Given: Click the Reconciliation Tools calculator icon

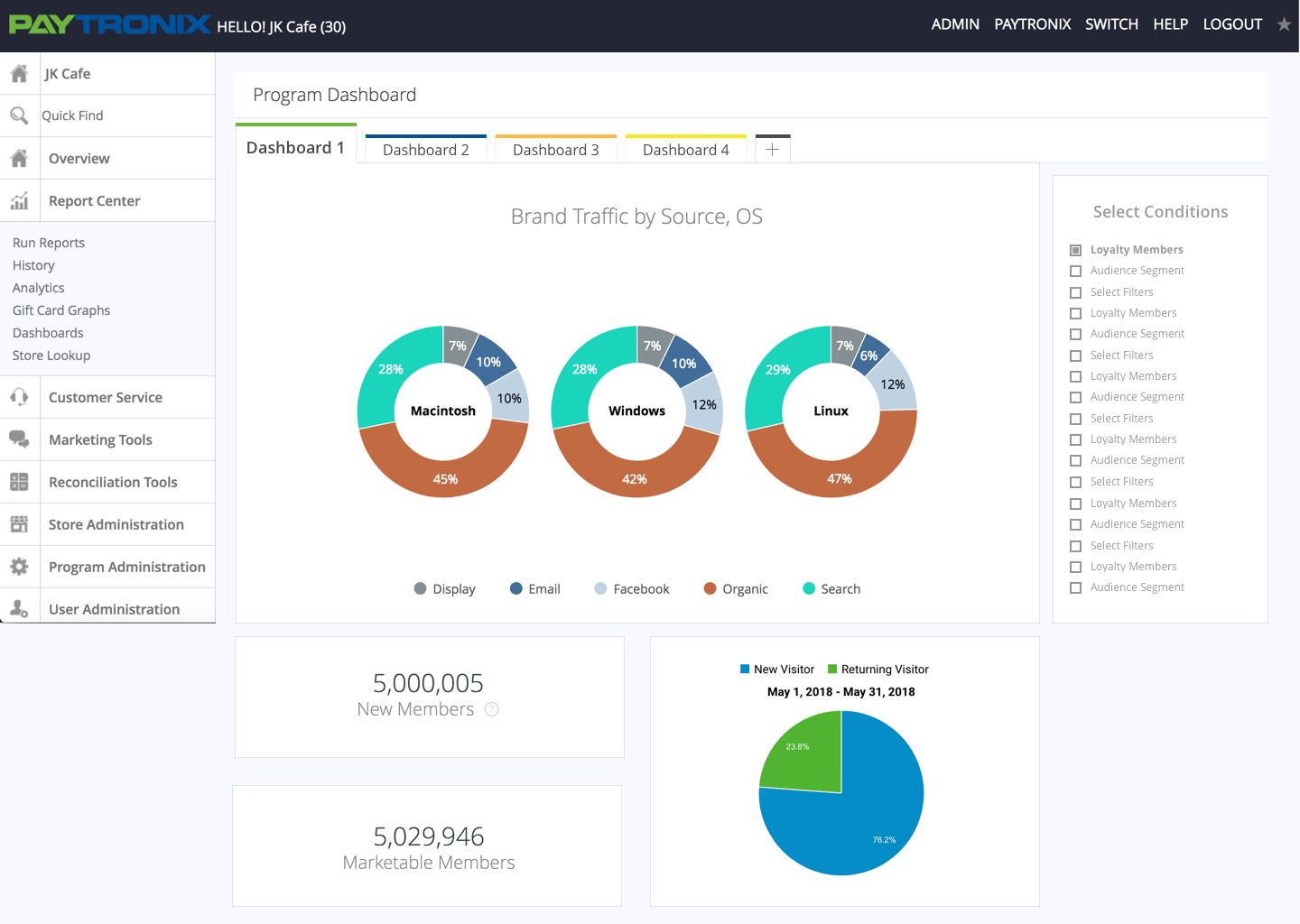Looking at the screenshot, I should (x=19, y=482).
